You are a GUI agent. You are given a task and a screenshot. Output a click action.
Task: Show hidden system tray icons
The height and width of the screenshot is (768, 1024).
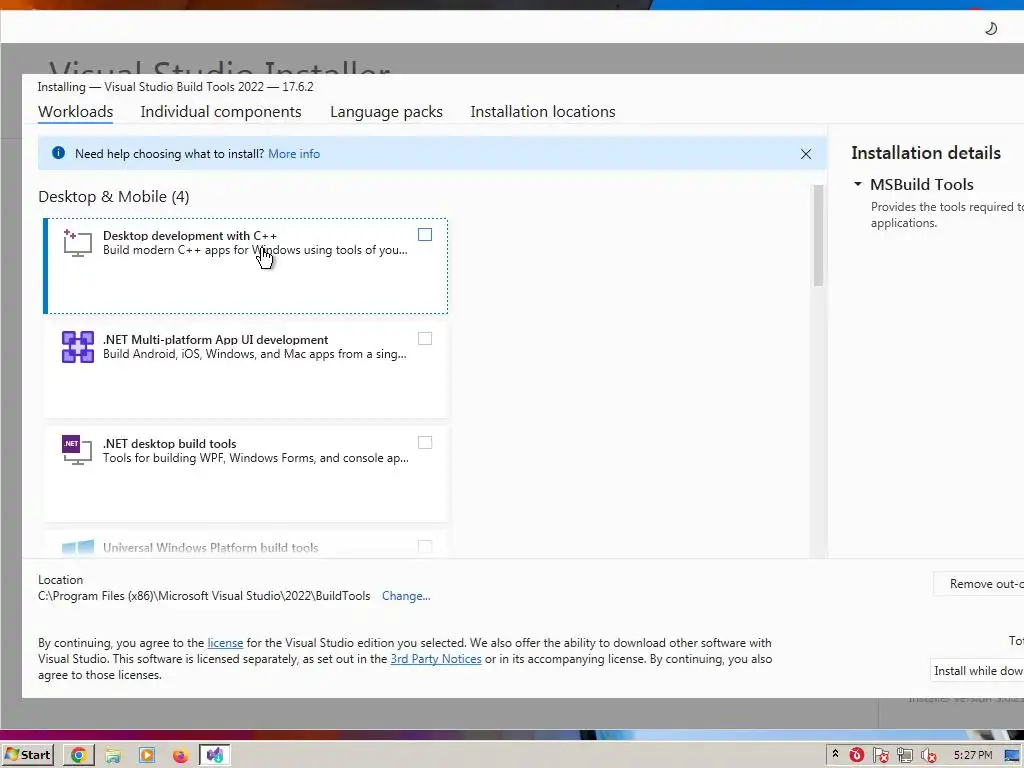click(835, 755)
